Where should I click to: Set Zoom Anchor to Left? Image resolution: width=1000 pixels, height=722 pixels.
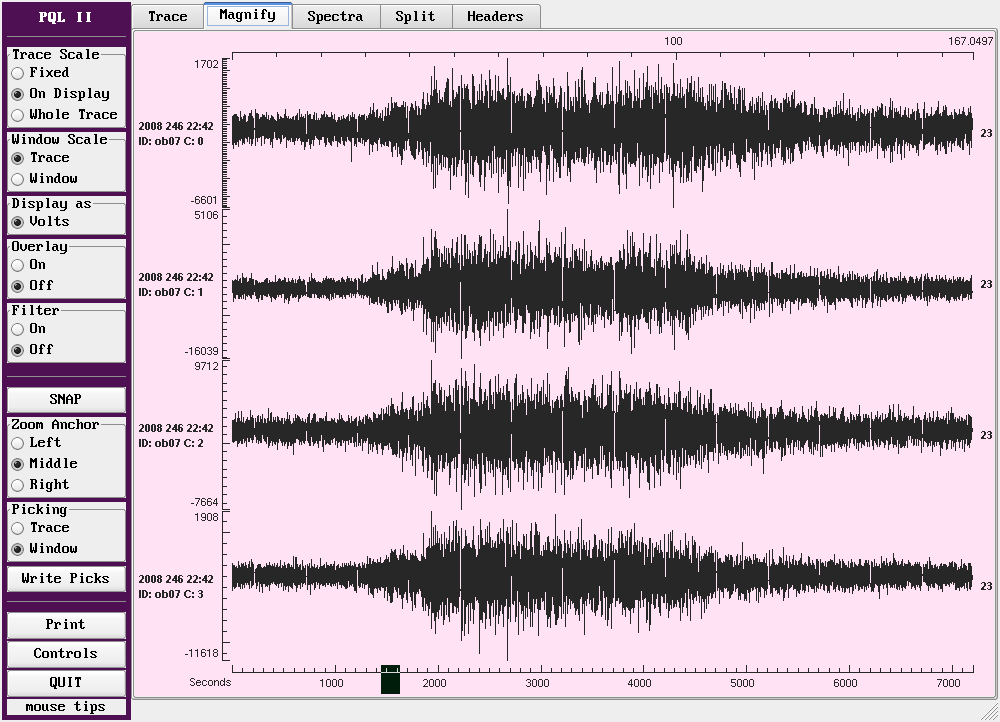pyautogui.click(x=18, y=443)
